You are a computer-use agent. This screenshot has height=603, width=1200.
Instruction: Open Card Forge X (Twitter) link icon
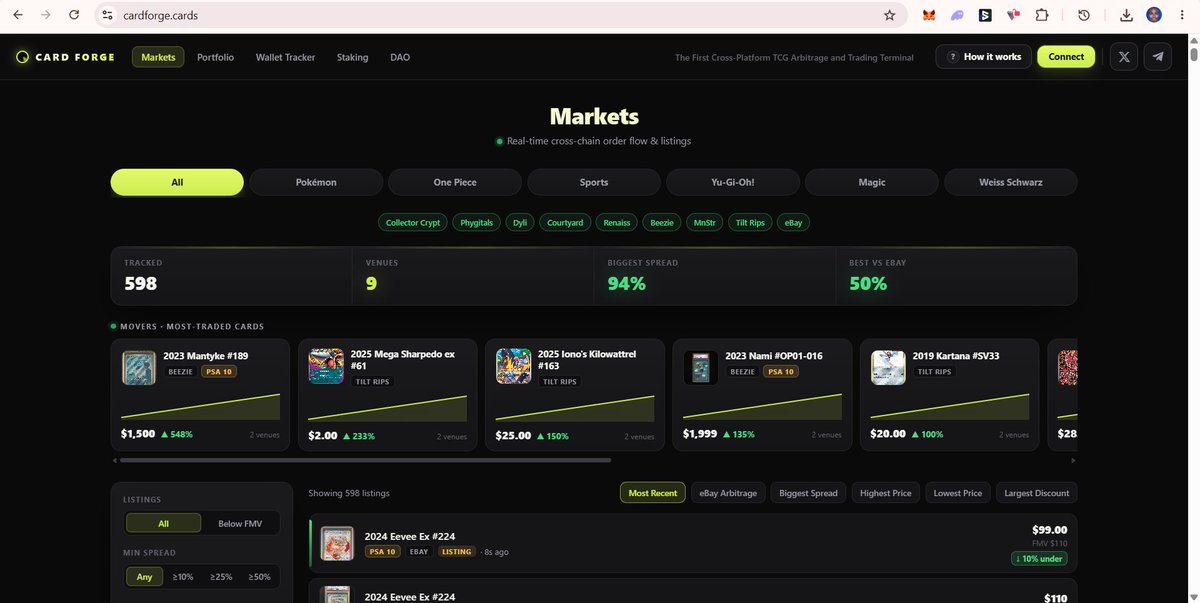point(1124,57)
